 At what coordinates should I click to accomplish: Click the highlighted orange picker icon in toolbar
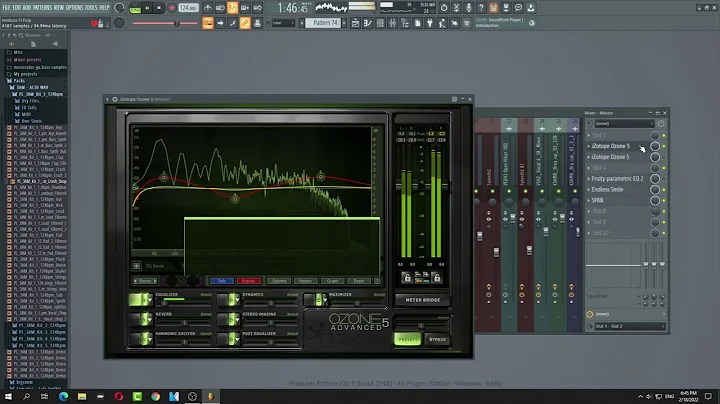[208, 23]
